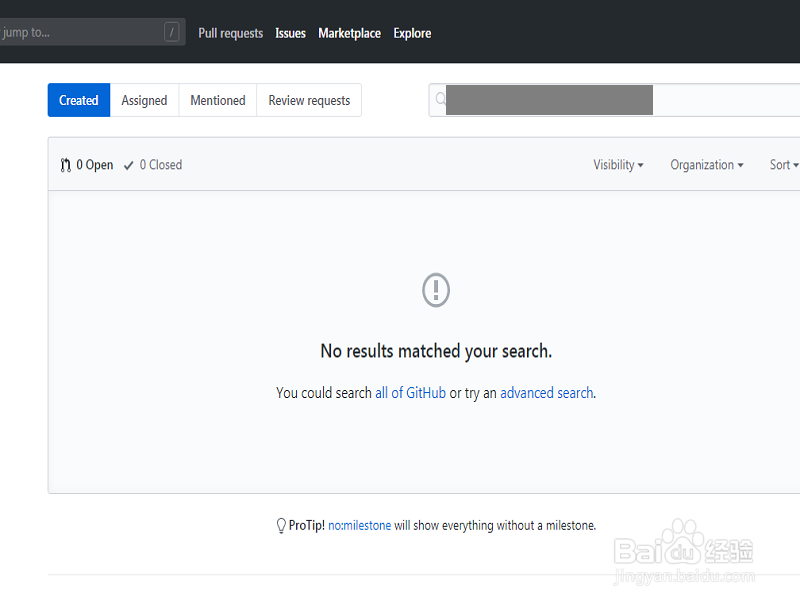Click the jump to input field
This screenshot has width=800, height=604.
tap(80, 31)
